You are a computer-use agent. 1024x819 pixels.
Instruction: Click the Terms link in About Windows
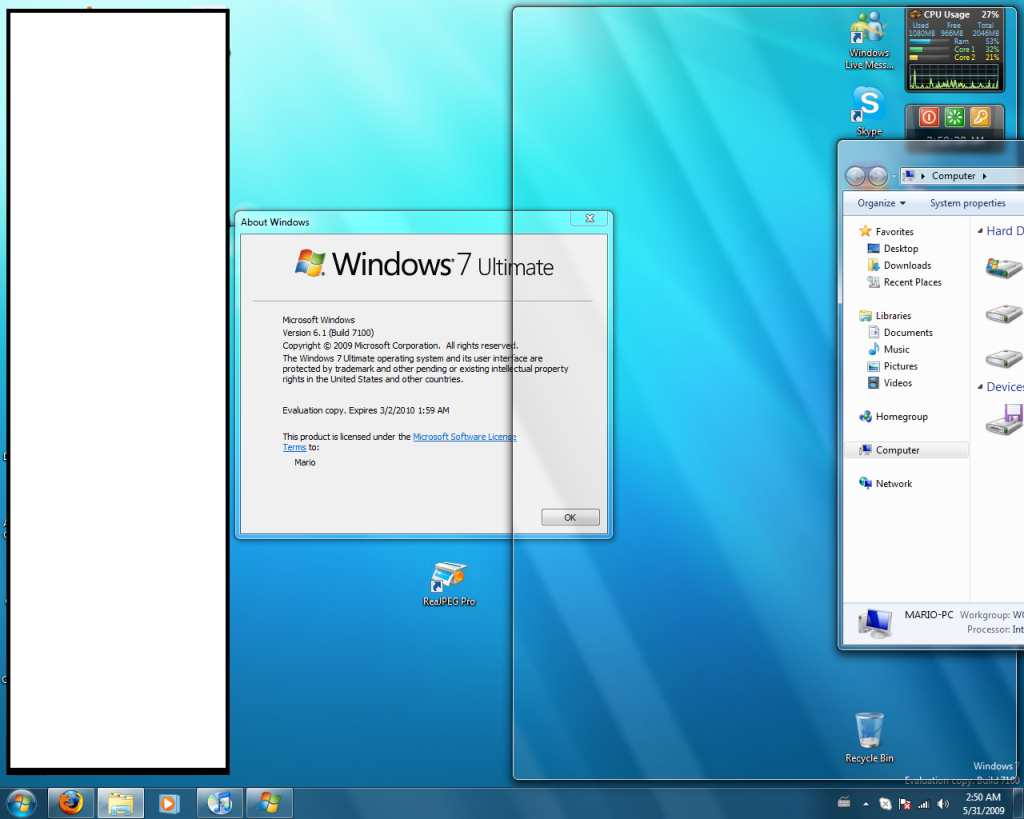(x=294, y=447)
